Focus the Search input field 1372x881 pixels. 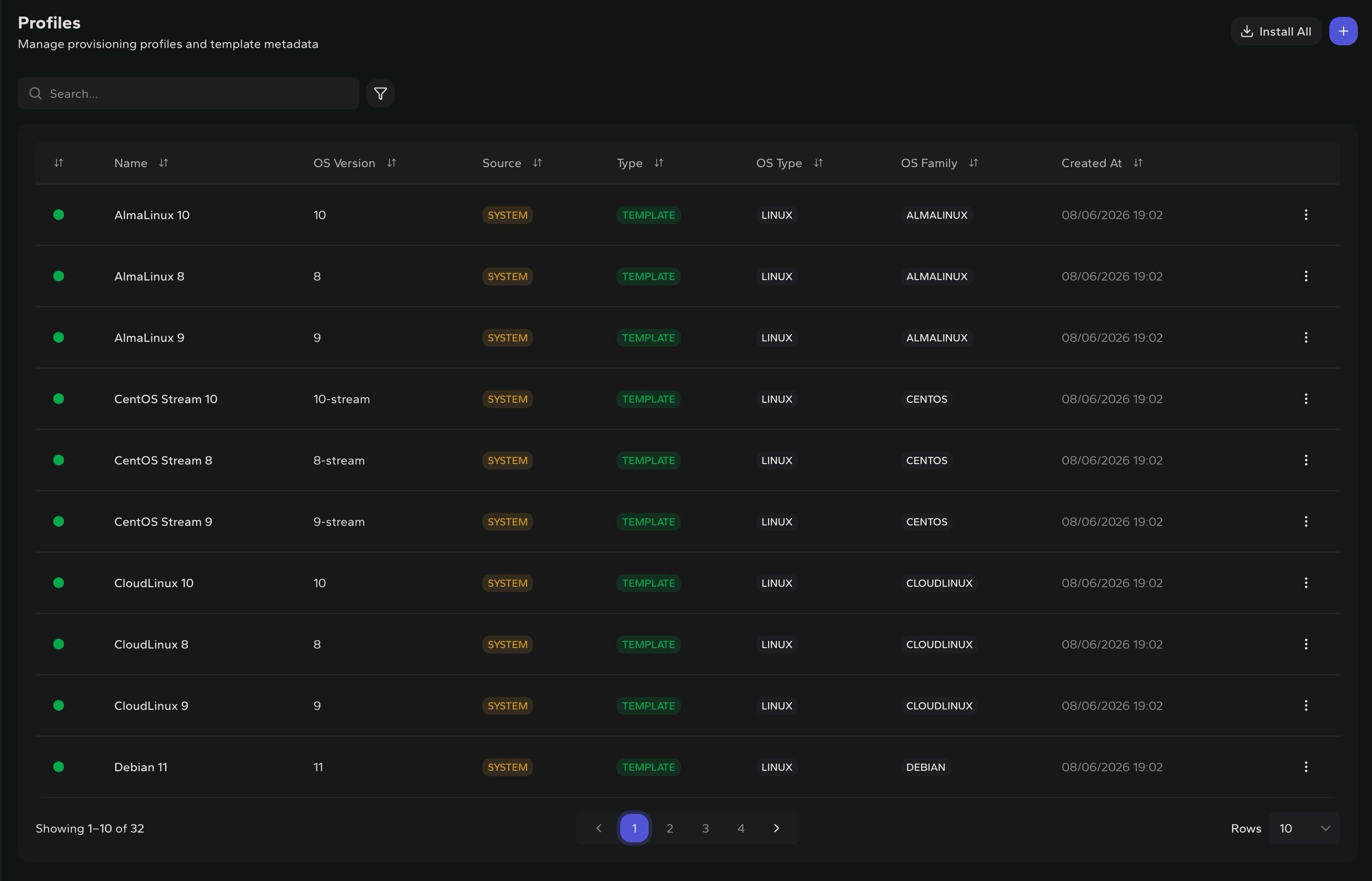coord(188,94)
